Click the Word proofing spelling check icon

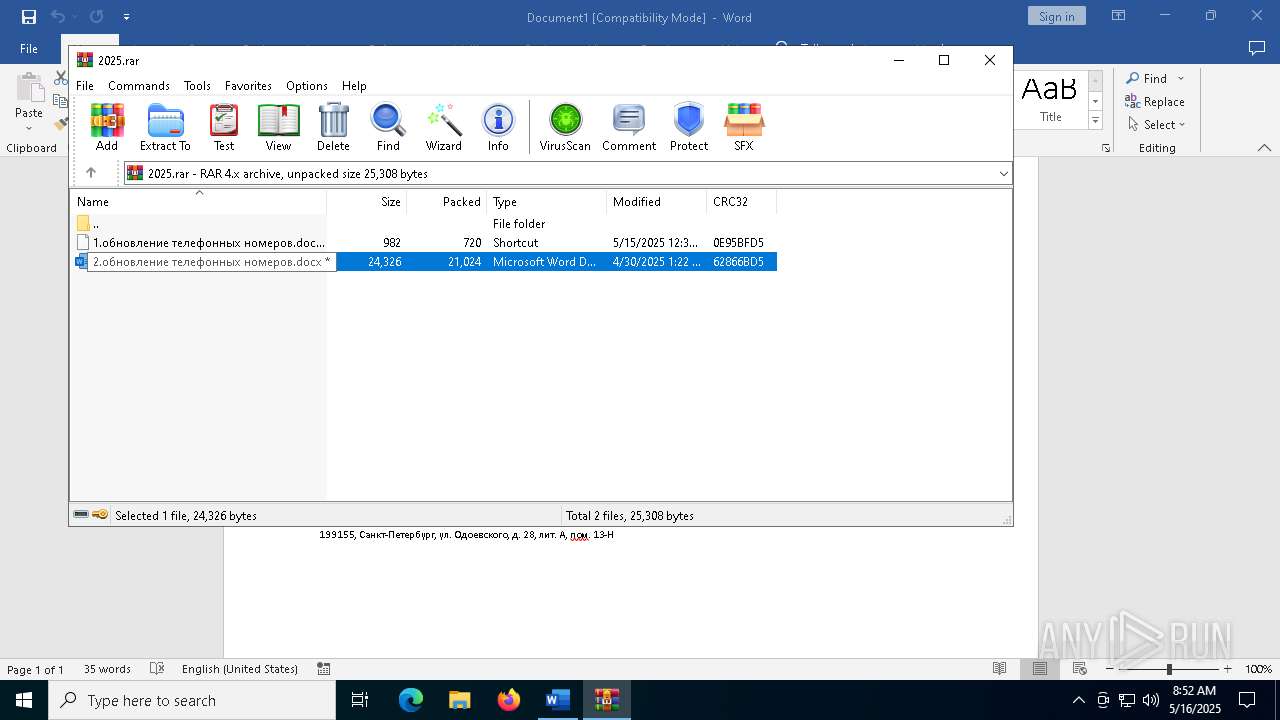pyautogui.click(x=157, y=669)
